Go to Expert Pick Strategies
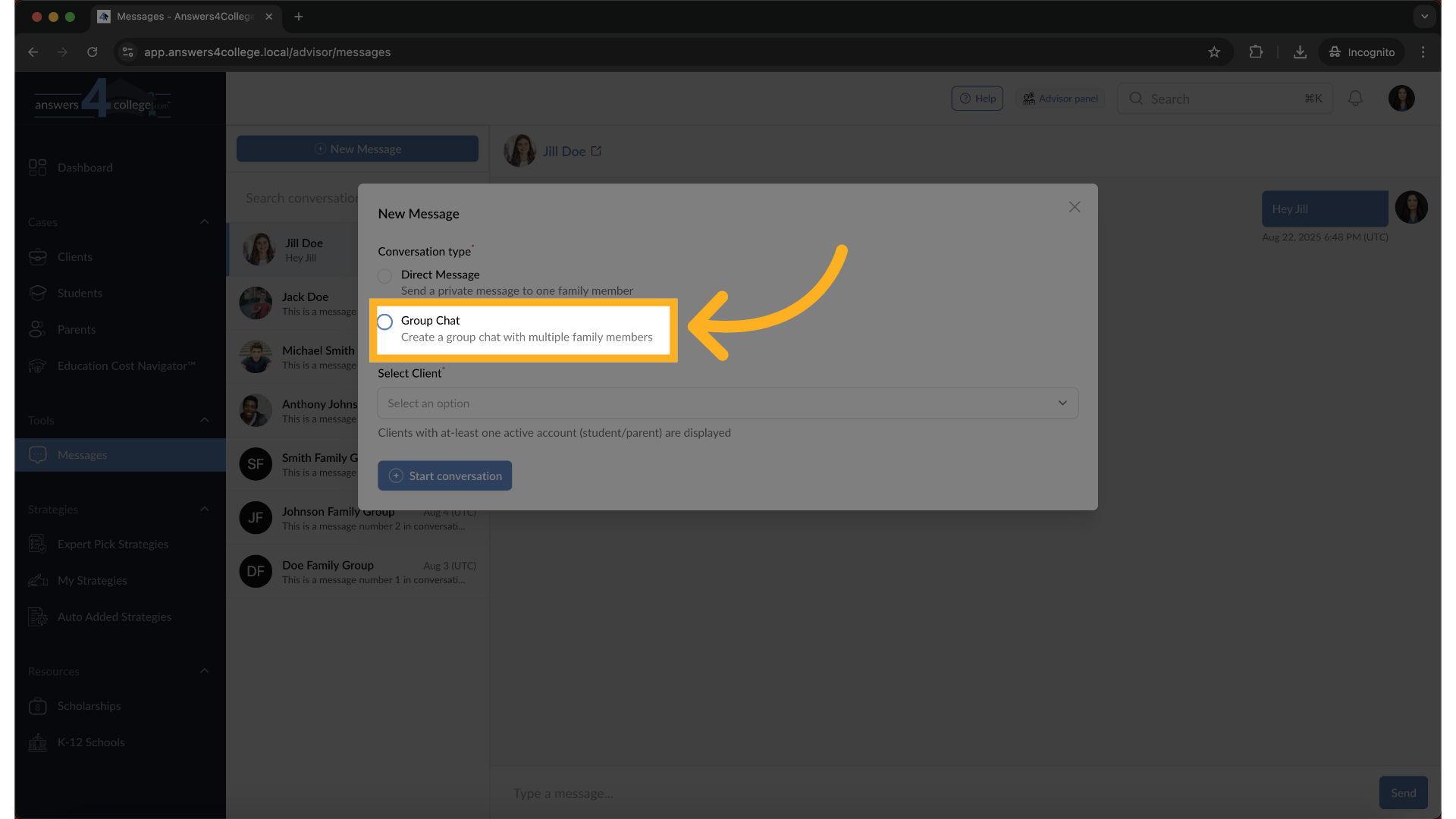This screenshot has height=819, width=1456. (x=112, y=544)
